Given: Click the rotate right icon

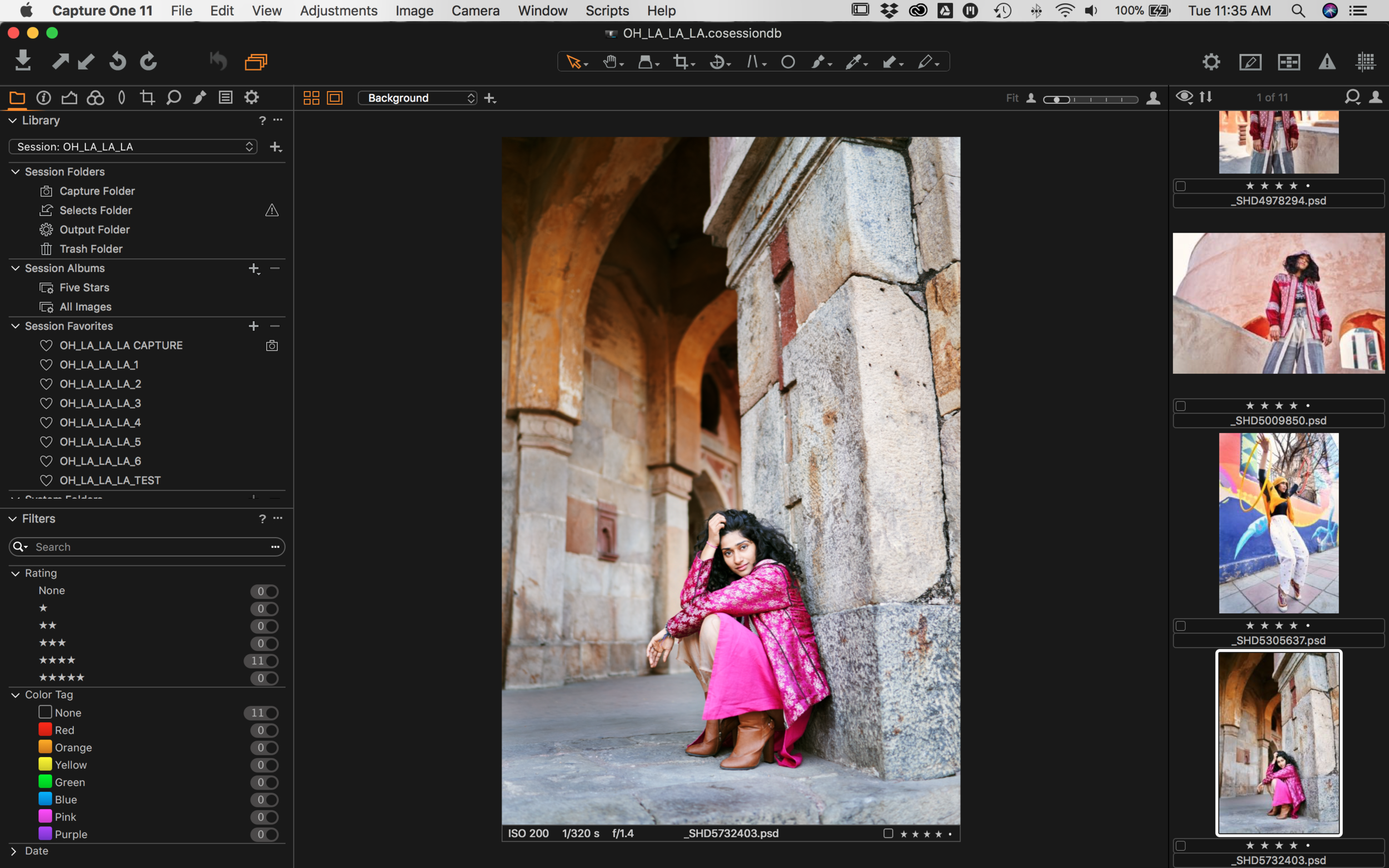Looking at the screenshot, I should (149, 61).
